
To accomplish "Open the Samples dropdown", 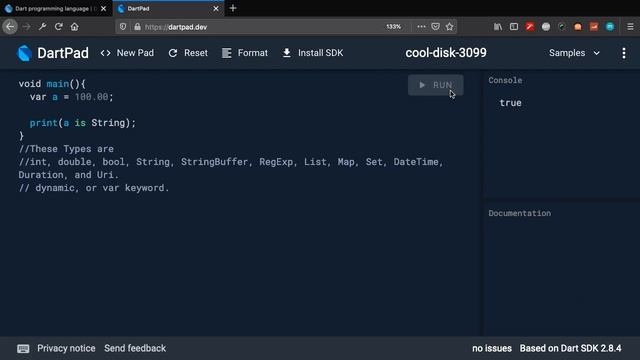I will click(x=574, y=53).
